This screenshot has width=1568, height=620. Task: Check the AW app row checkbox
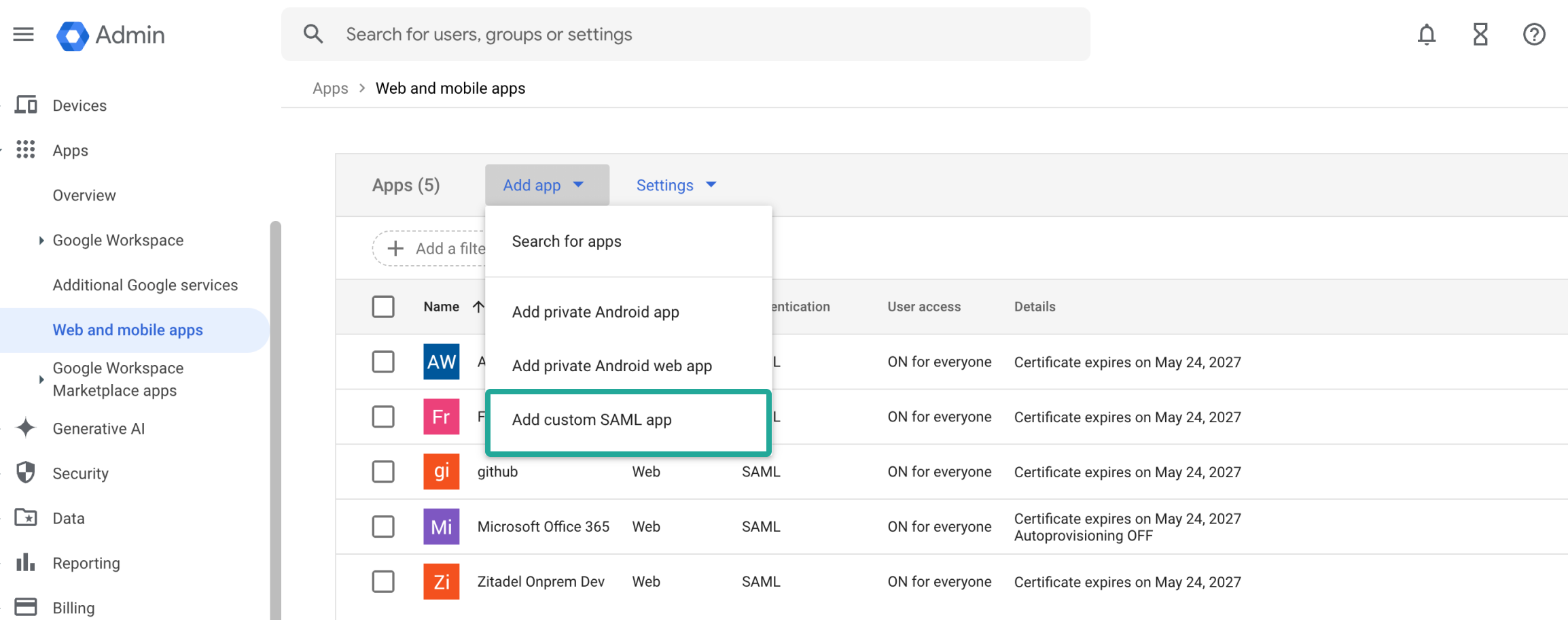(383, 362)
